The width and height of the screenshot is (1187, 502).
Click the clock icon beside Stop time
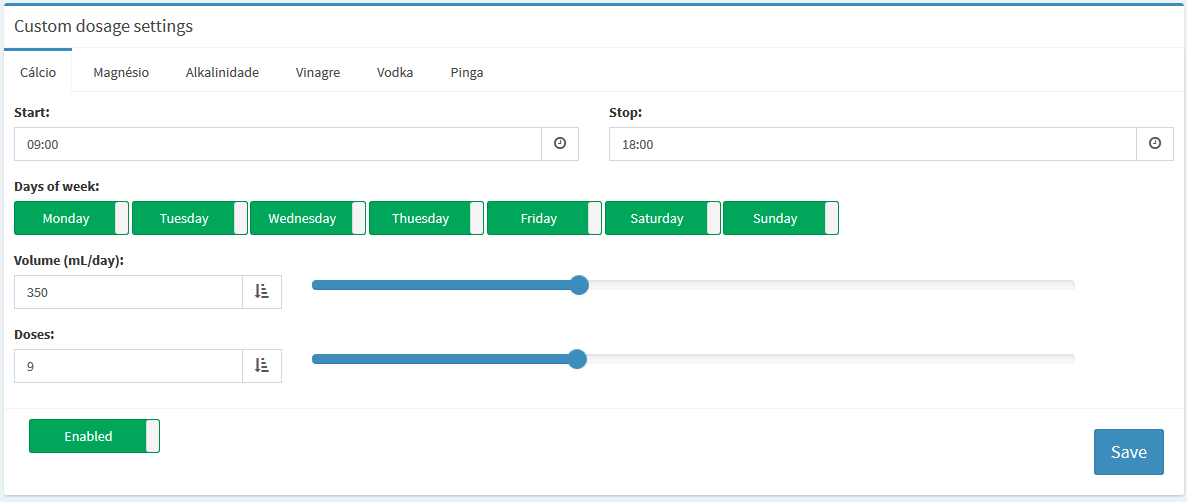click(x=1155, y=144)
